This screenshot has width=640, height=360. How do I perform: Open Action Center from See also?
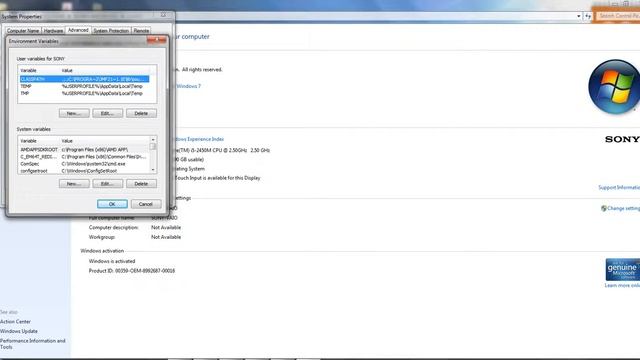[16, 322]
